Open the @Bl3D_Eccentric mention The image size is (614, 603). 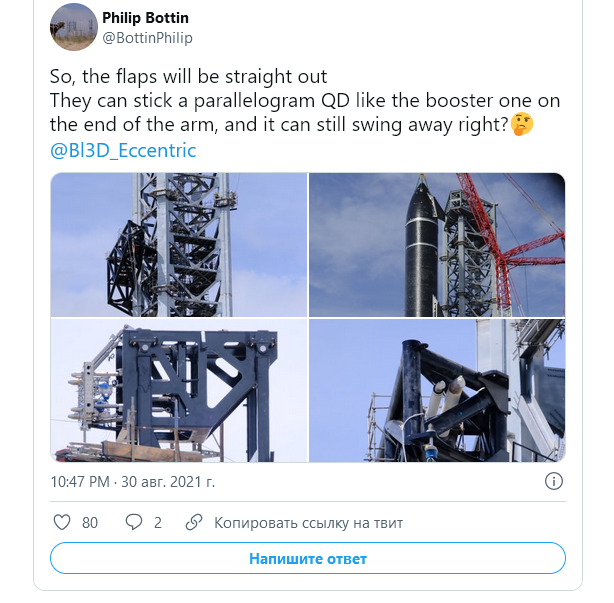pos(123,151)
